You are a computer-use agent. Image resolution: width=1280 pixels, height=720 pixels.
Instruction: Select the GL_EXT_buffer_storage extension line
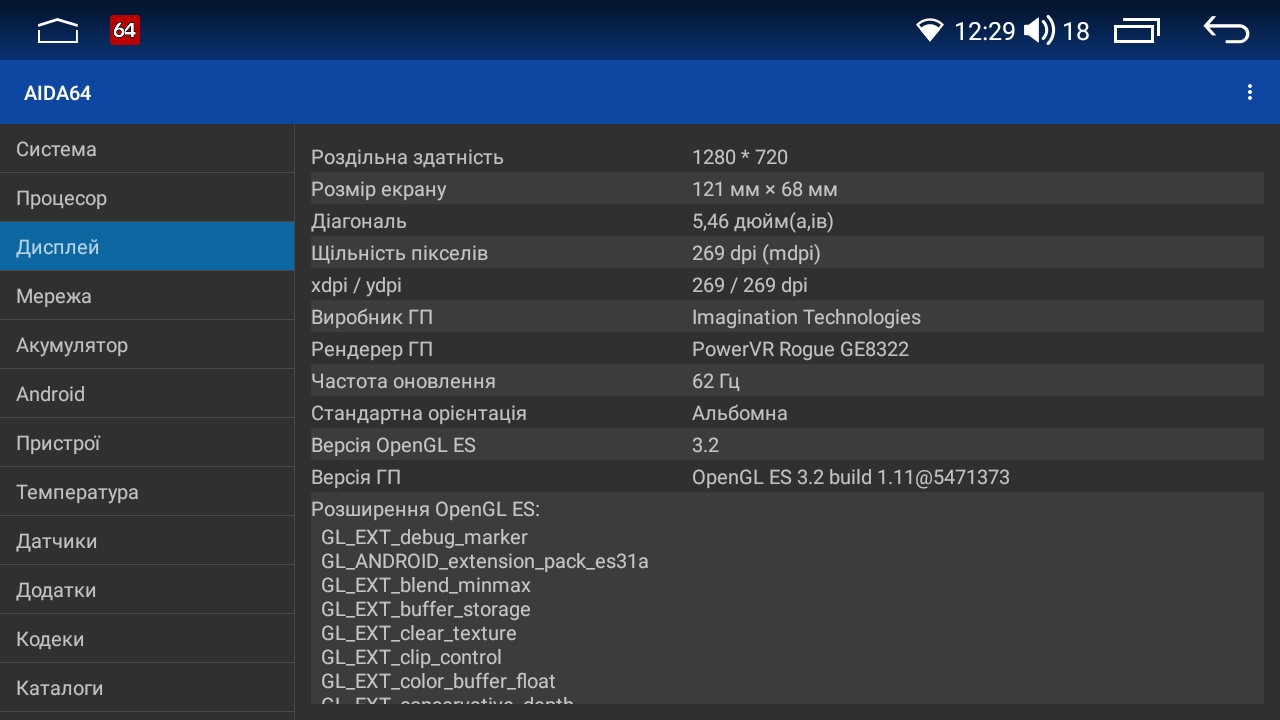426,609
